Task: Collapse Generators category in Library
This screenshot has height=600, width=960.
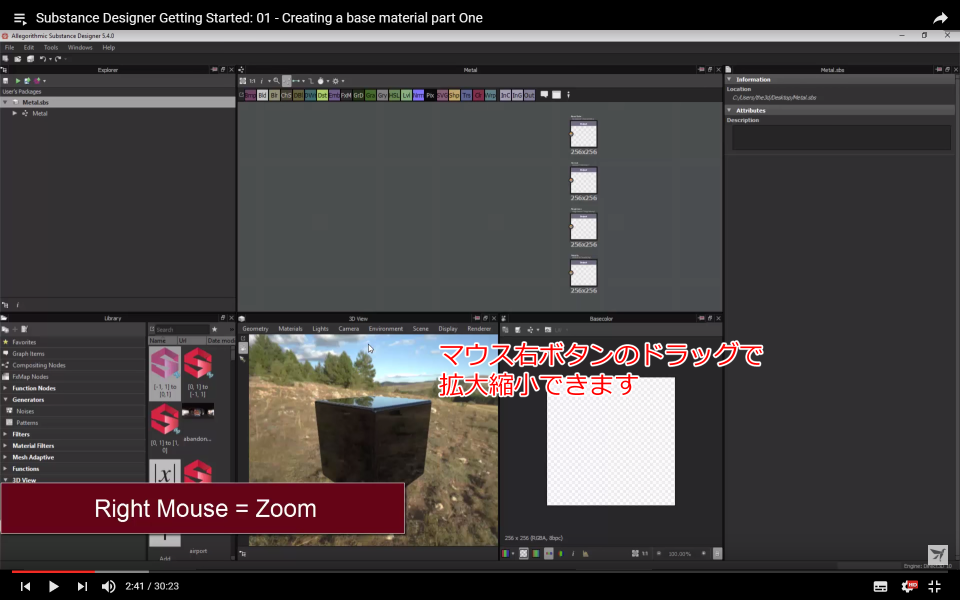Action: 6,400
